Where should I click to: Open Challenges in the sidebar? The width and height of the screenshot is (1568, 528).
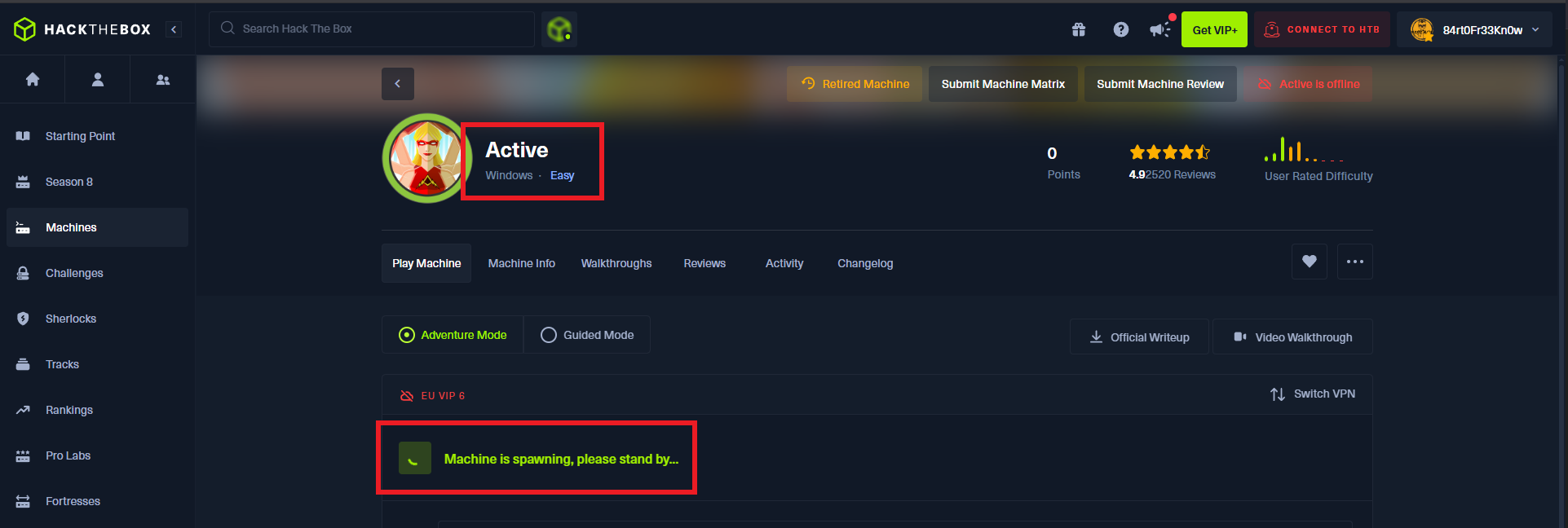(97, 273)
